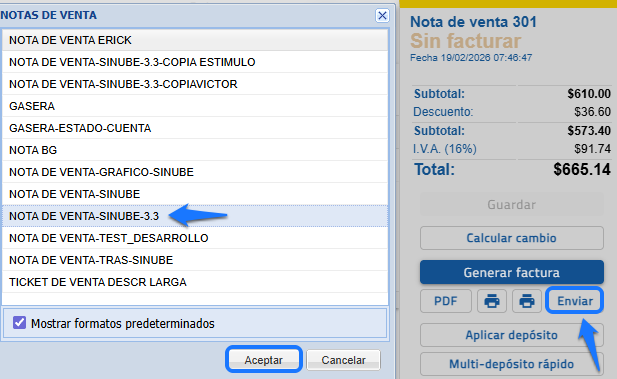Click the Fecha 19/02/2026 07:46:47 text
The width and height of the screenshot is (617, 379).
coord(471,58)
